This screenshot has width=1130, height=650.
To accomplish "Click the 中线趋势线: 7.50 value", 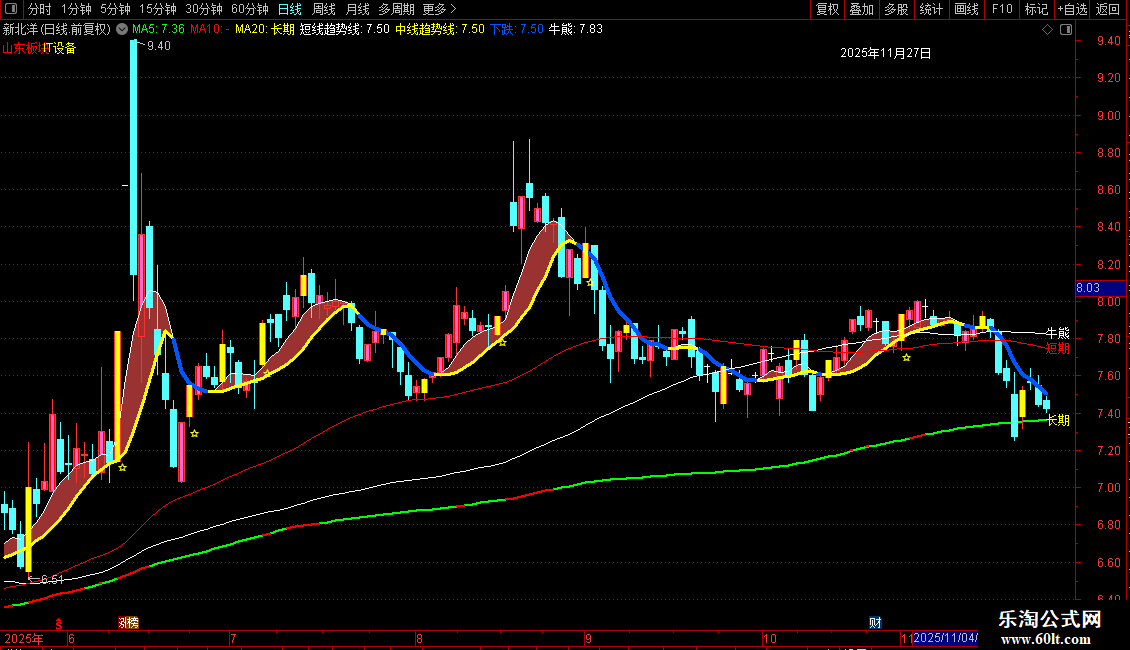I will [440, 29].
